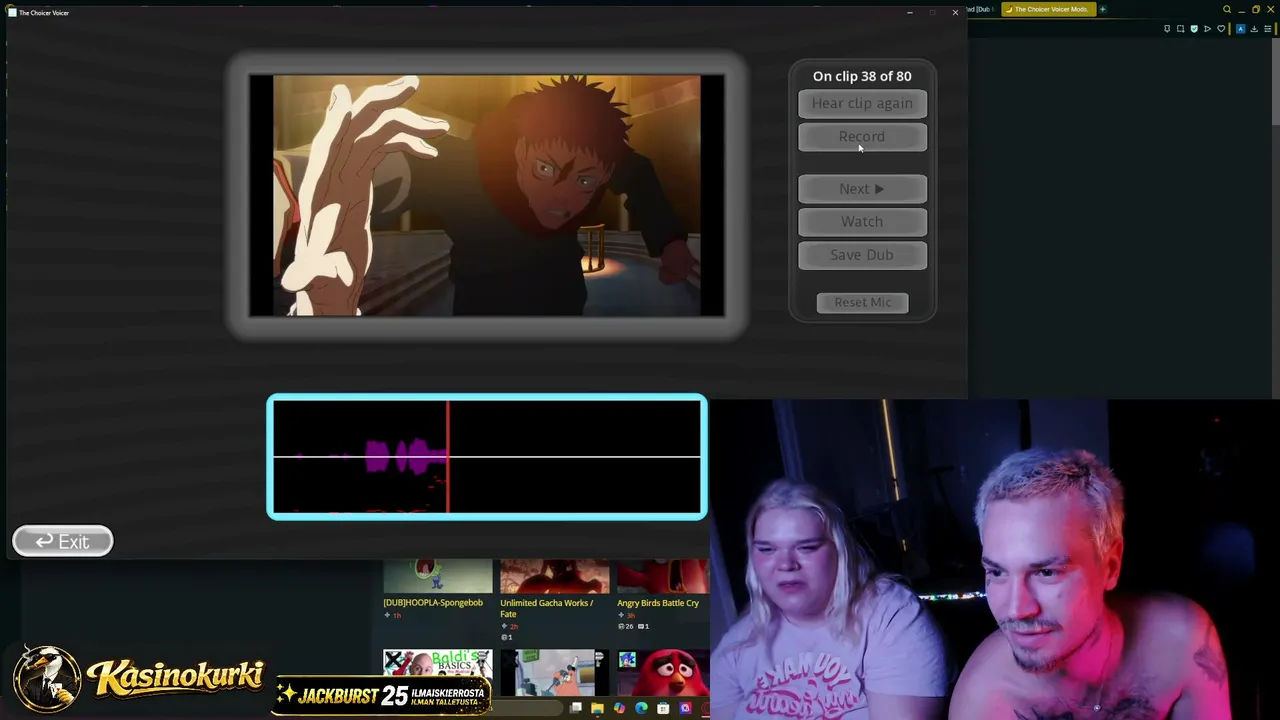
Task: Open Copilot from the taskbar
Action: tap(619, 708)
